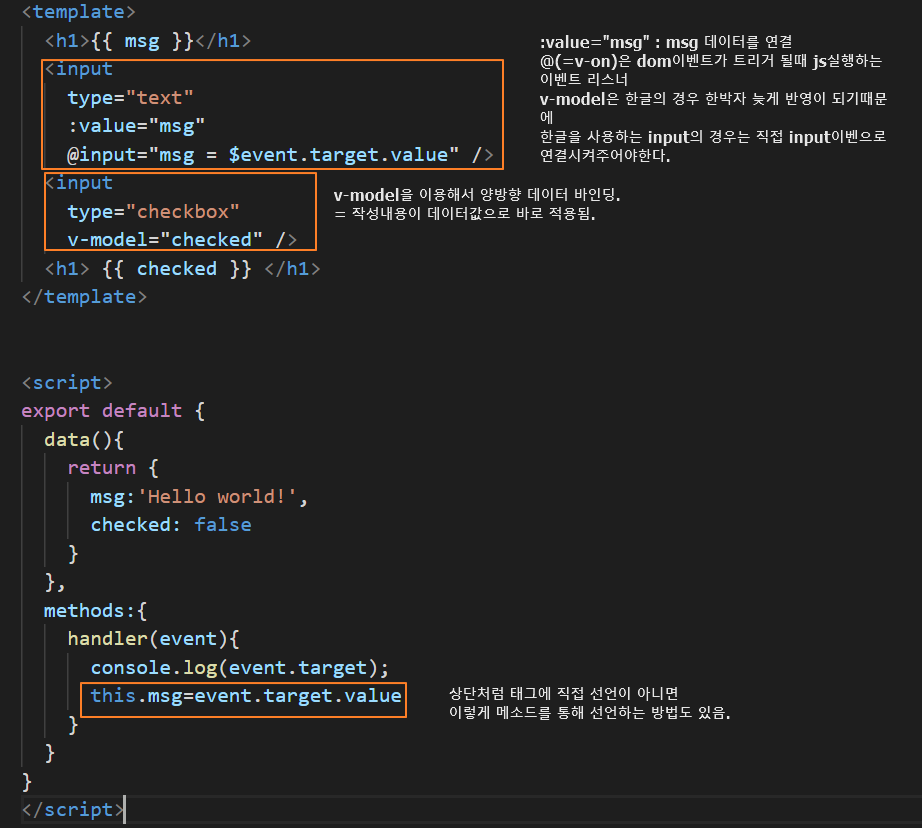Click the note about v-model 양방향 데이터 바인딩

coord(477,195)
